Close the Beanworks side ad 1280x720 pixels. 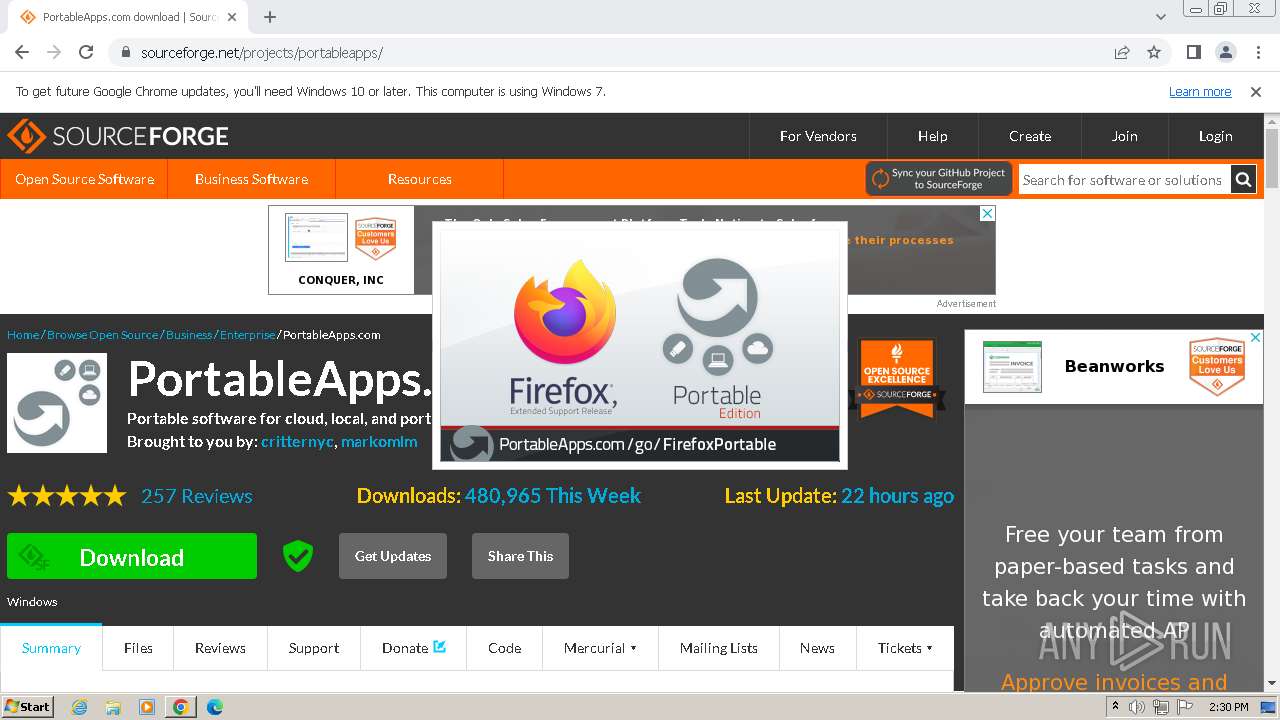click(1255, 338)
